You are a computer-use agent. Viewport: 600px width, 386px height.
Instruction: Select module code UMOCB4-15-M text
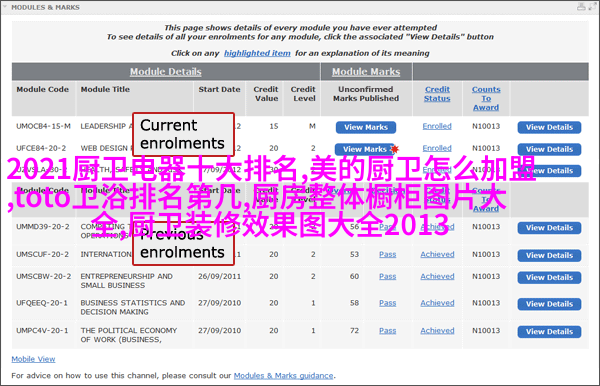tap(43, 126)
